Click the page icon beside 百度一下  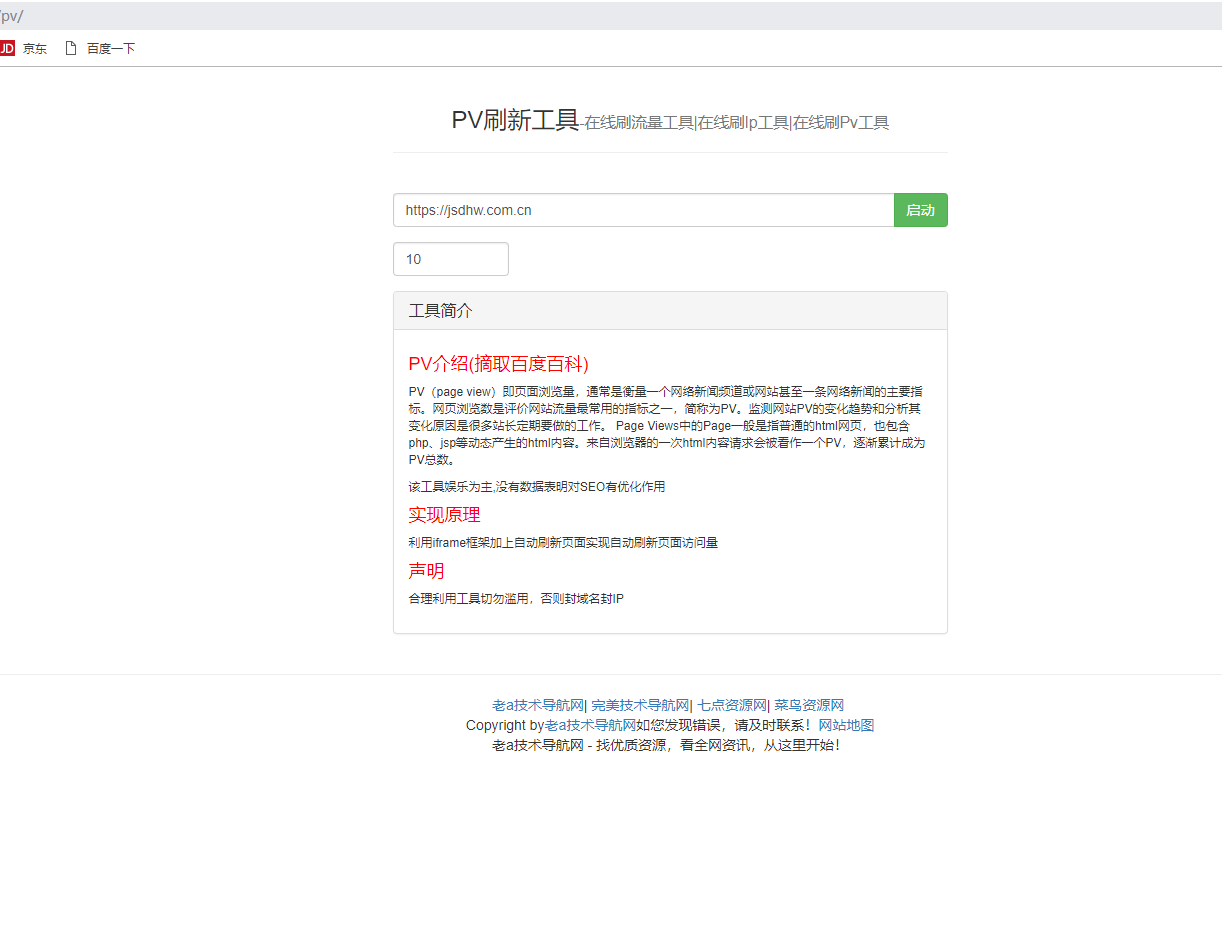tap(71, 48)
